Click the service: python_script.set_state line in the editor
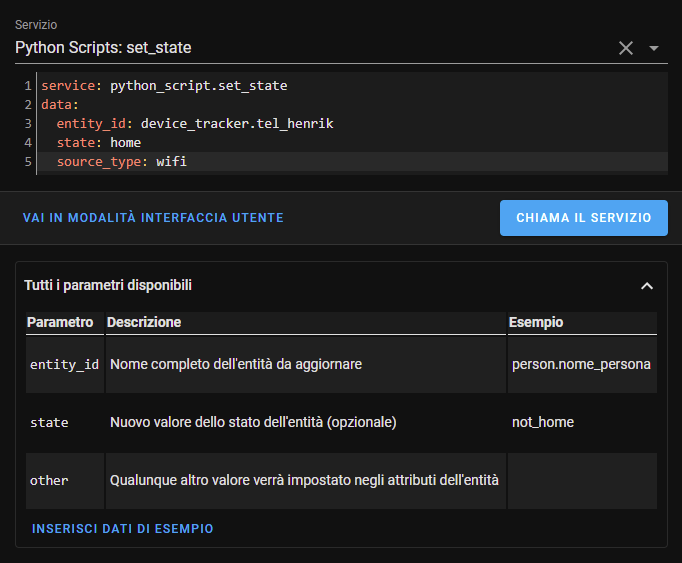This screenshot has width=682, height=563. 164,86
